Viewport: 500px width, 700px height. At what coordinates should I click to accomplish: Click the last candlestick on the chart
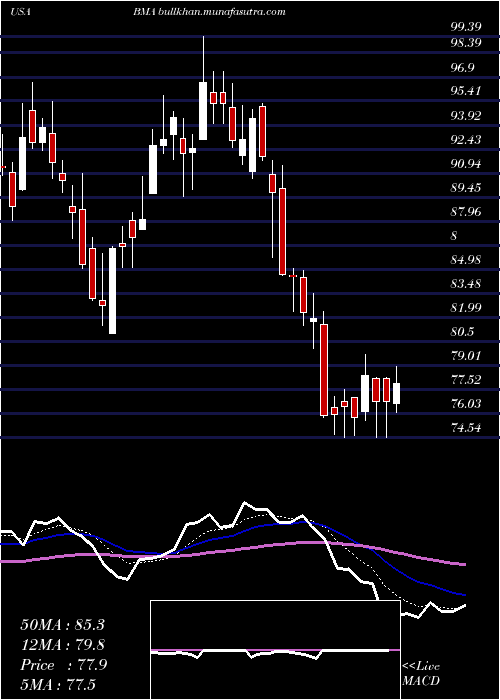[396, 389]
